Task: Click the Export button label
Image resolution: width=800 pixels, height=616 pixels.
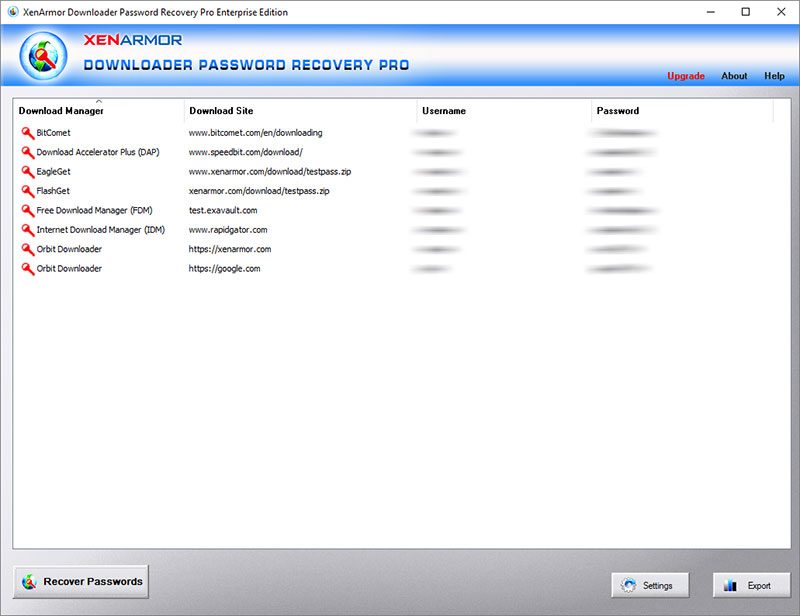Action: 759,585
